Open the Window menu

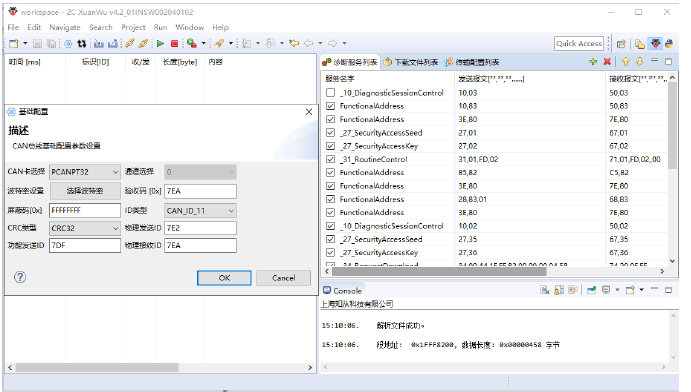(x=189, y=27)
